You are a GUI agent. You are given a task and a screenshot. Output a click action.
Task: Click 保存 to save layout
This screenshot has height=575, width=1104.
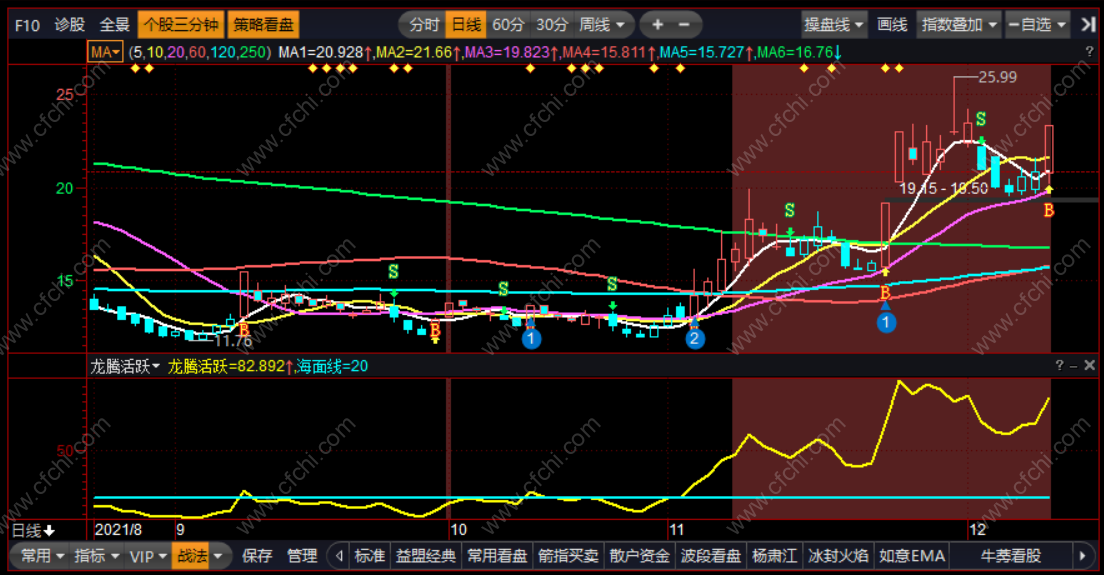coord(257,556)
